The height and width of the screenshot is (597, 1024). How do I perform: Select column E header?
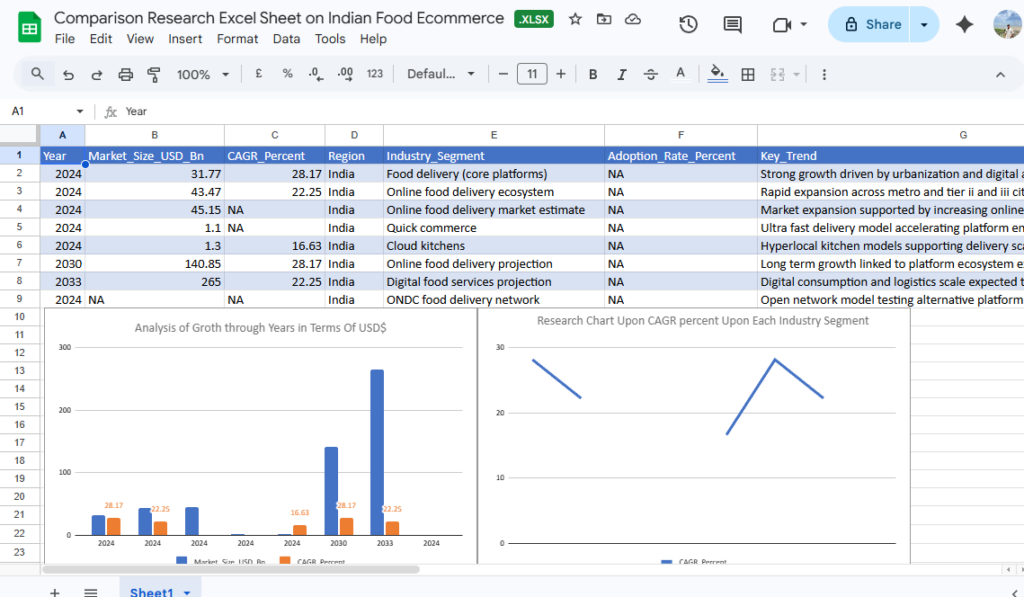tap(494, 135)
